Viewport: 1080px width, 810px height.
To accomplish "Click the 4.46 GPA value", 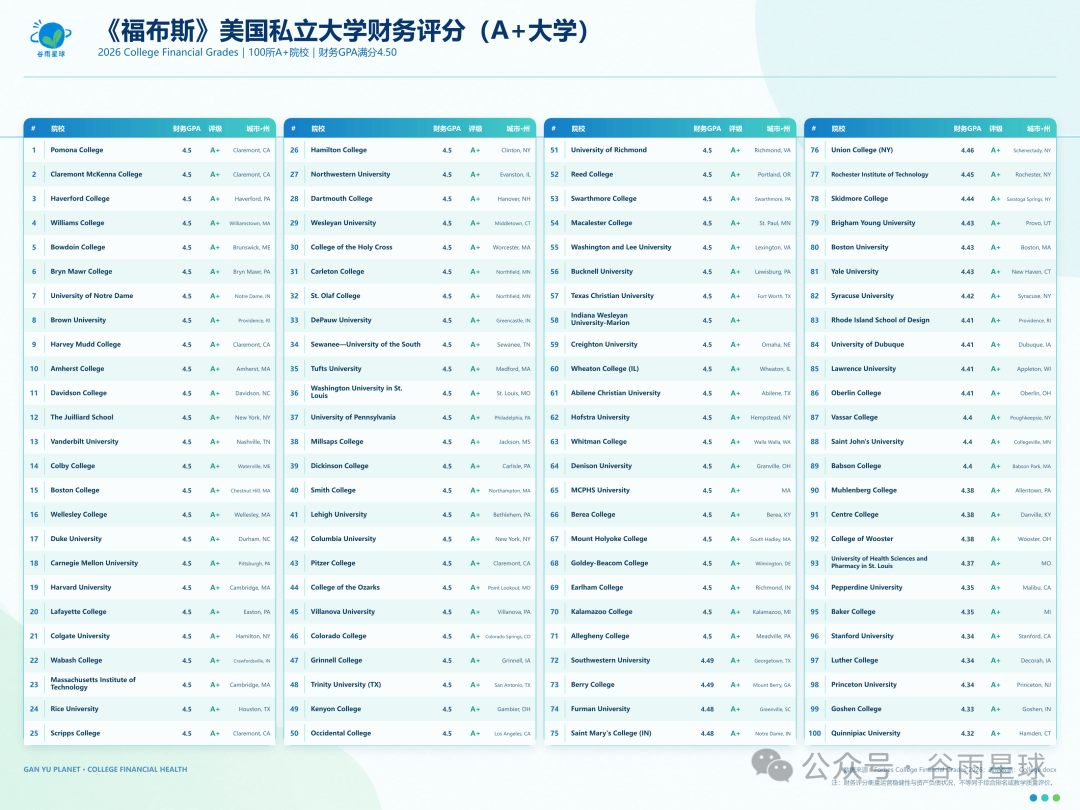I will pos(968,150).
